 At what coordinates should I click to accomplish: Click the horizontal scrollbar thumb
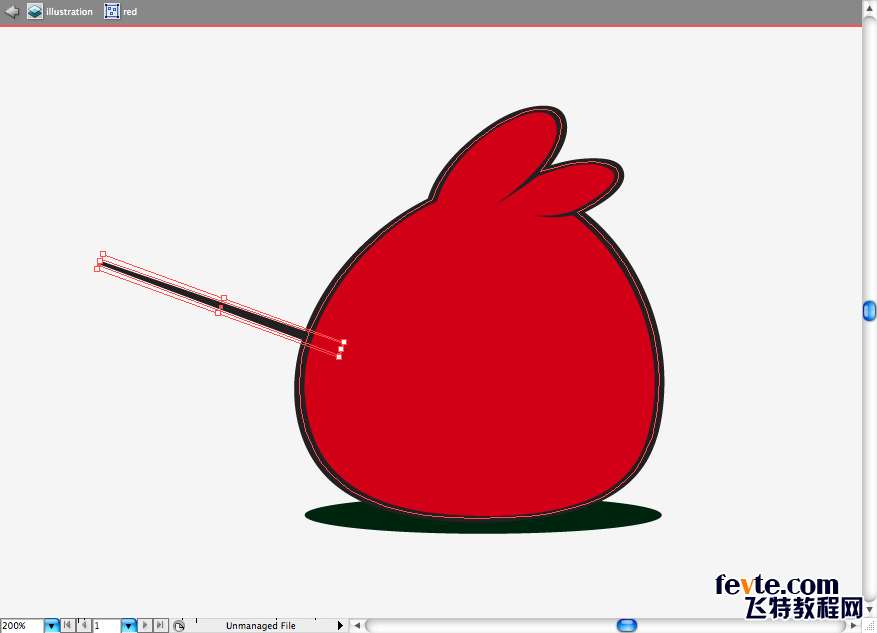coord(627,626)
